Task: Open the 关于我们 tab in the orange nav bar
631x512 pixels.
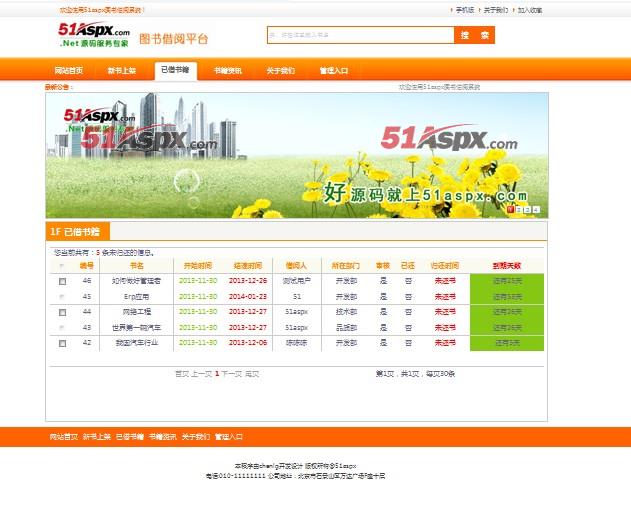Action: [281, 70]
